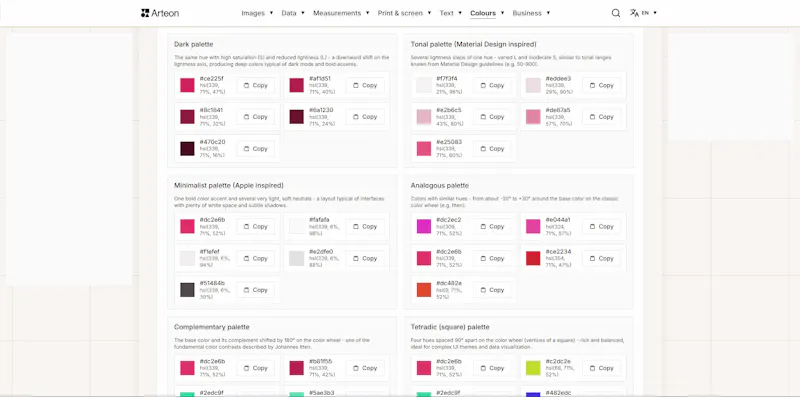
Task: Click the #e044a1 swatch
Action: [x=533, y=227]
